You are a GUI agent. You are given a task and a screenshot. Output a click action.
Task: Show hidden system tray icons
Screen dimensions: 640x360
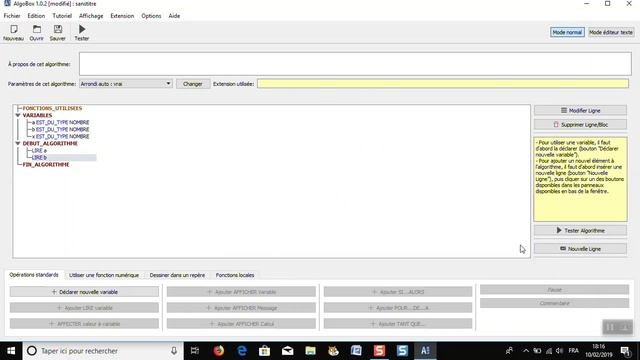click(x=526, y=351)
